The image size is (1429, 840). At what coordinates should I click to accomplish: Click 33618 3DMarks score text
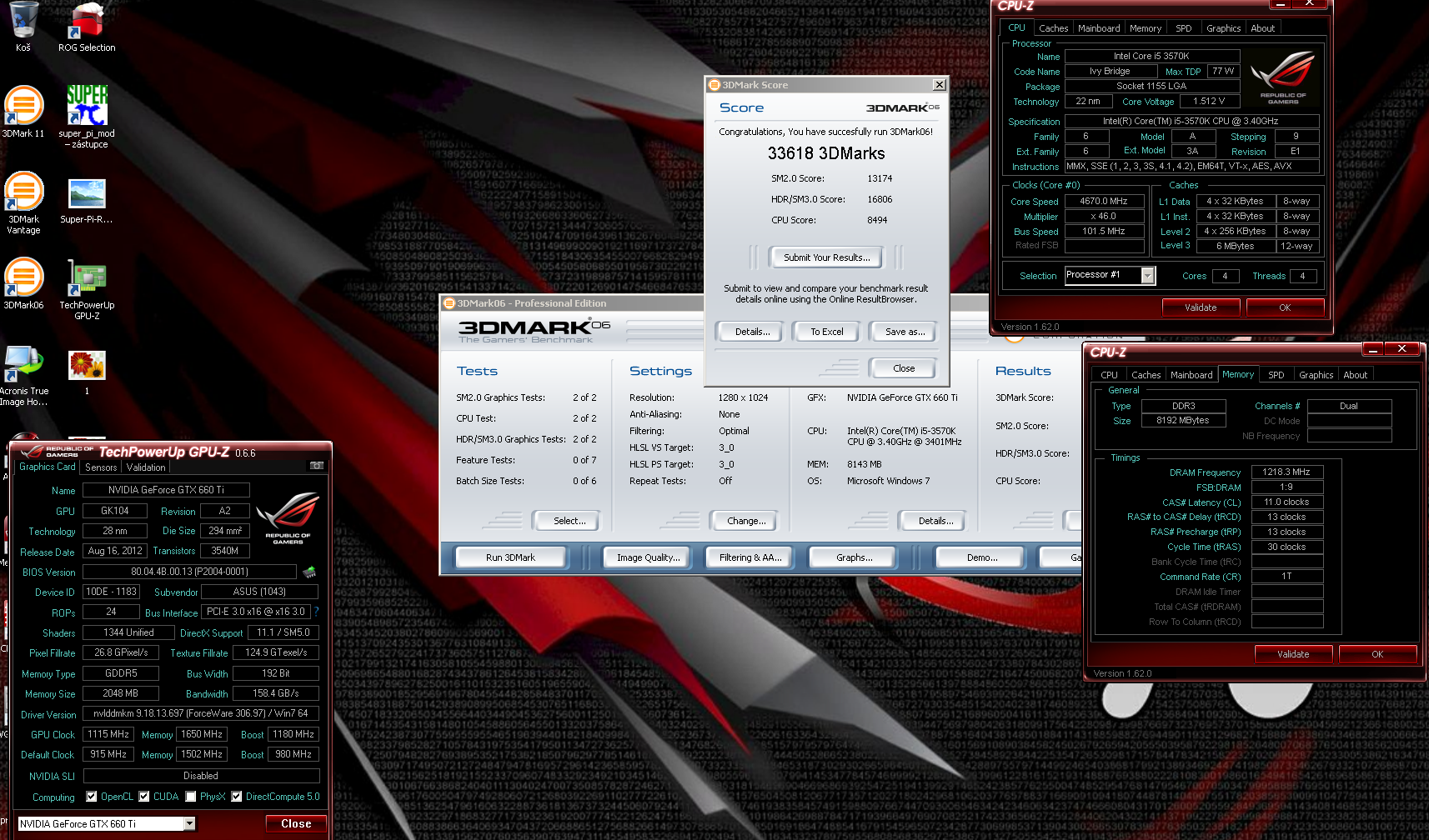pyautogui.click(x=826, y=153)
